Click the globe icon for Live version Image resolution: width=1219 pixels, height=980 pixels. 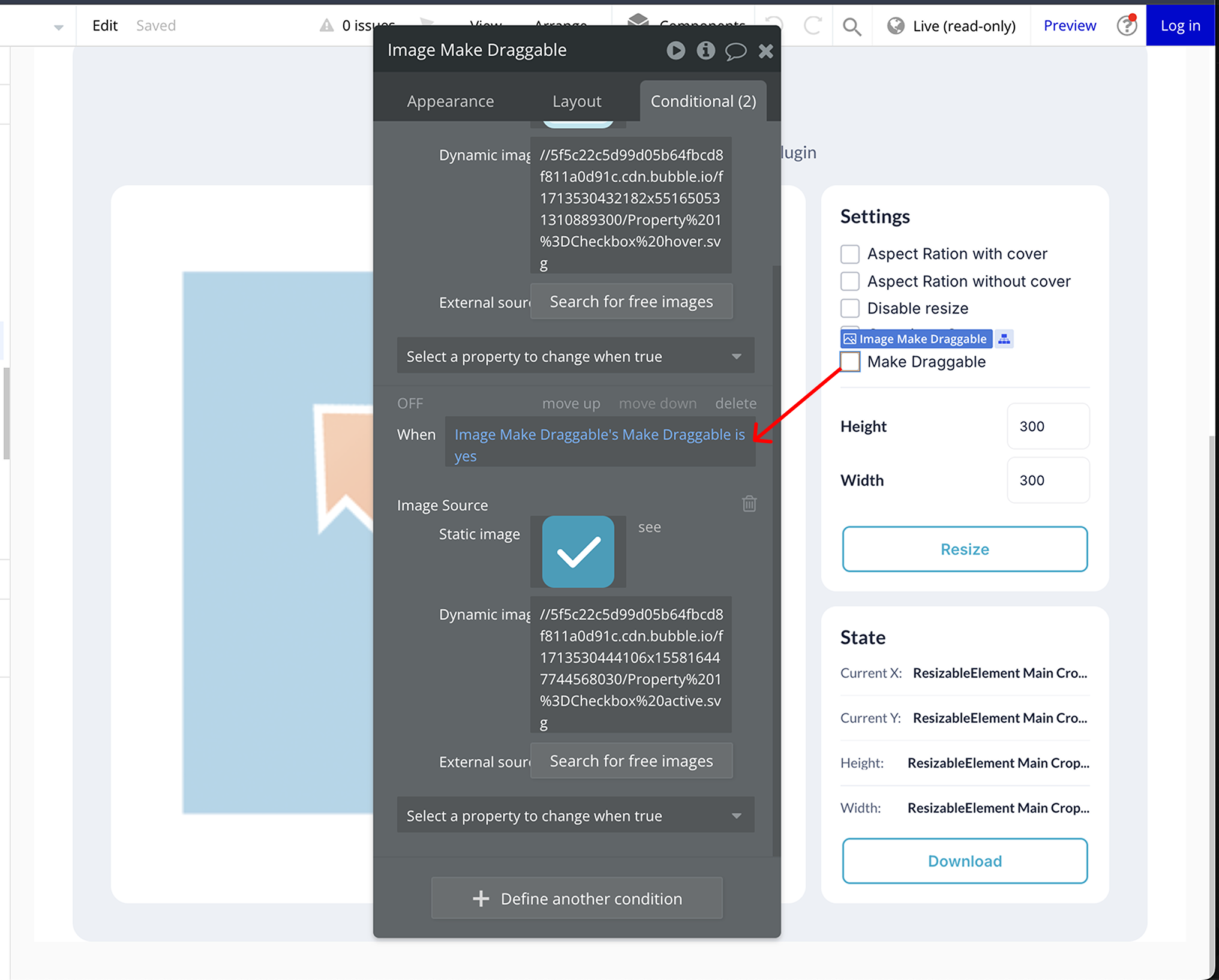pos(896,26)
